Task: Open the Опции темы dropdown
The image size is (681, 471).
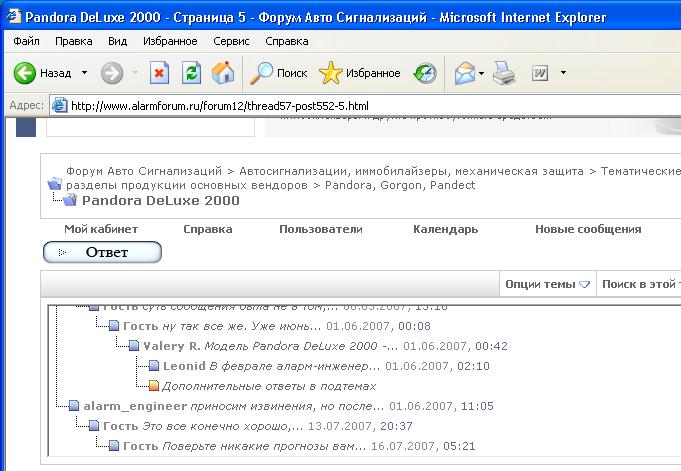Action: [x=548, y=284]
